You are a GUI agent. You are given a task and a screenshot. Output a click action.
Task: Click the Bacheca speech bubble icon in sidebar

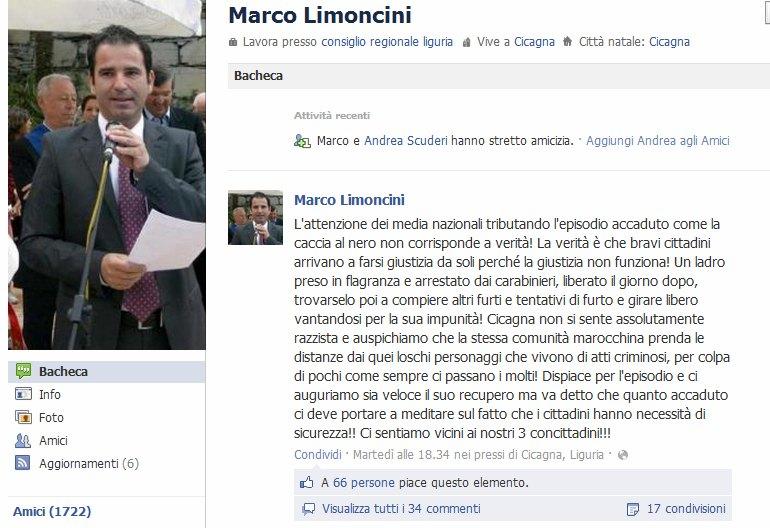click(x=23, y=371)
